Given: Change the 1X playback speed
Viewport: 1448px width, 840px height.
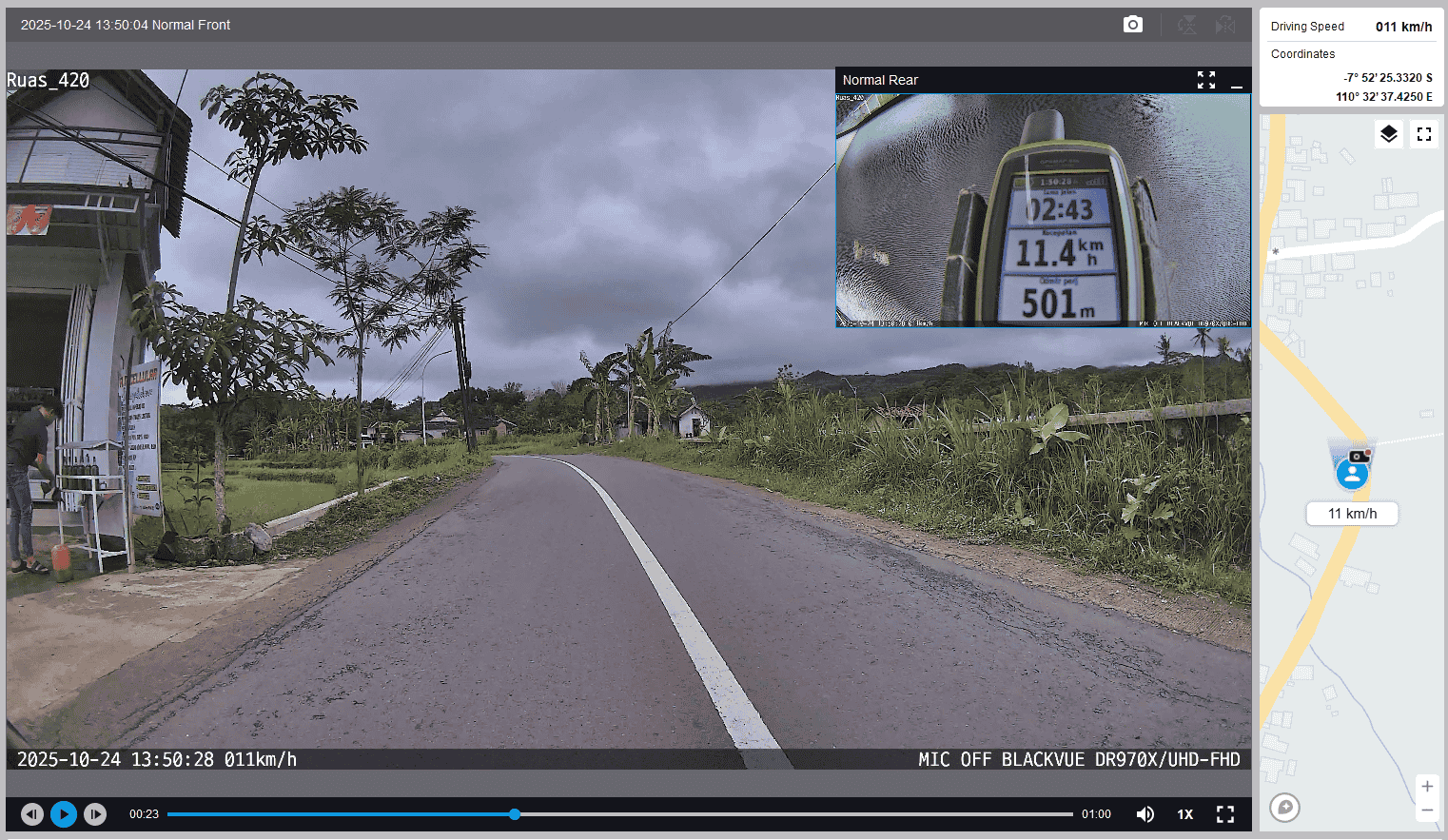Looking at the screenshot, I should (x=1185, y=814).
